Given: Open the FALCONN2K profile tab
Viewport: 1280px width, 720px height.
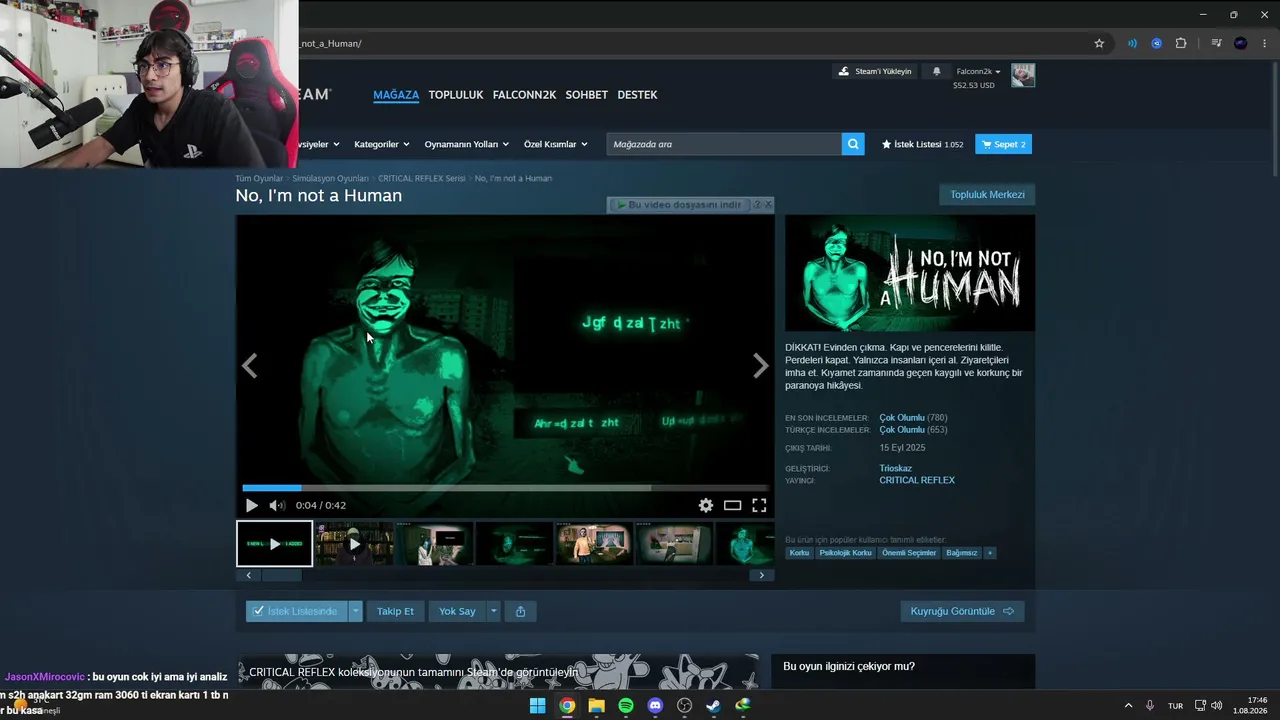Looking at the screenshot, I should click(524, 95).
